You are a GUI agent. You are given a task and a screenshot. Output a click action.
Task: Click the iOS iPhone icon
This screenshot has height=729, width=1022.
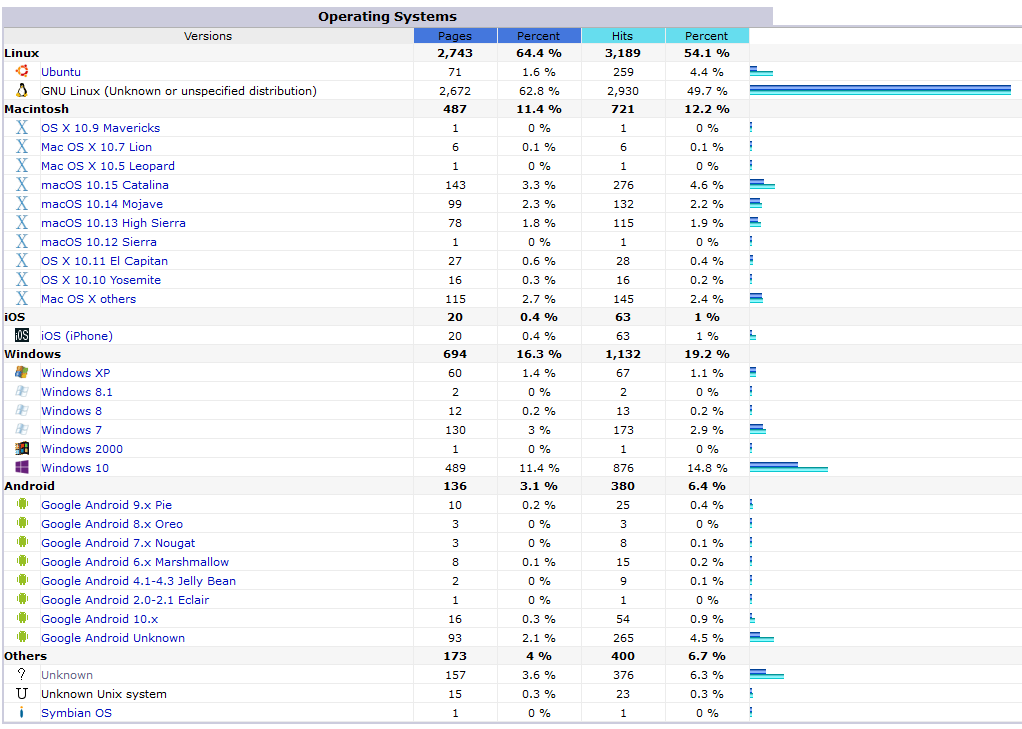22,336
